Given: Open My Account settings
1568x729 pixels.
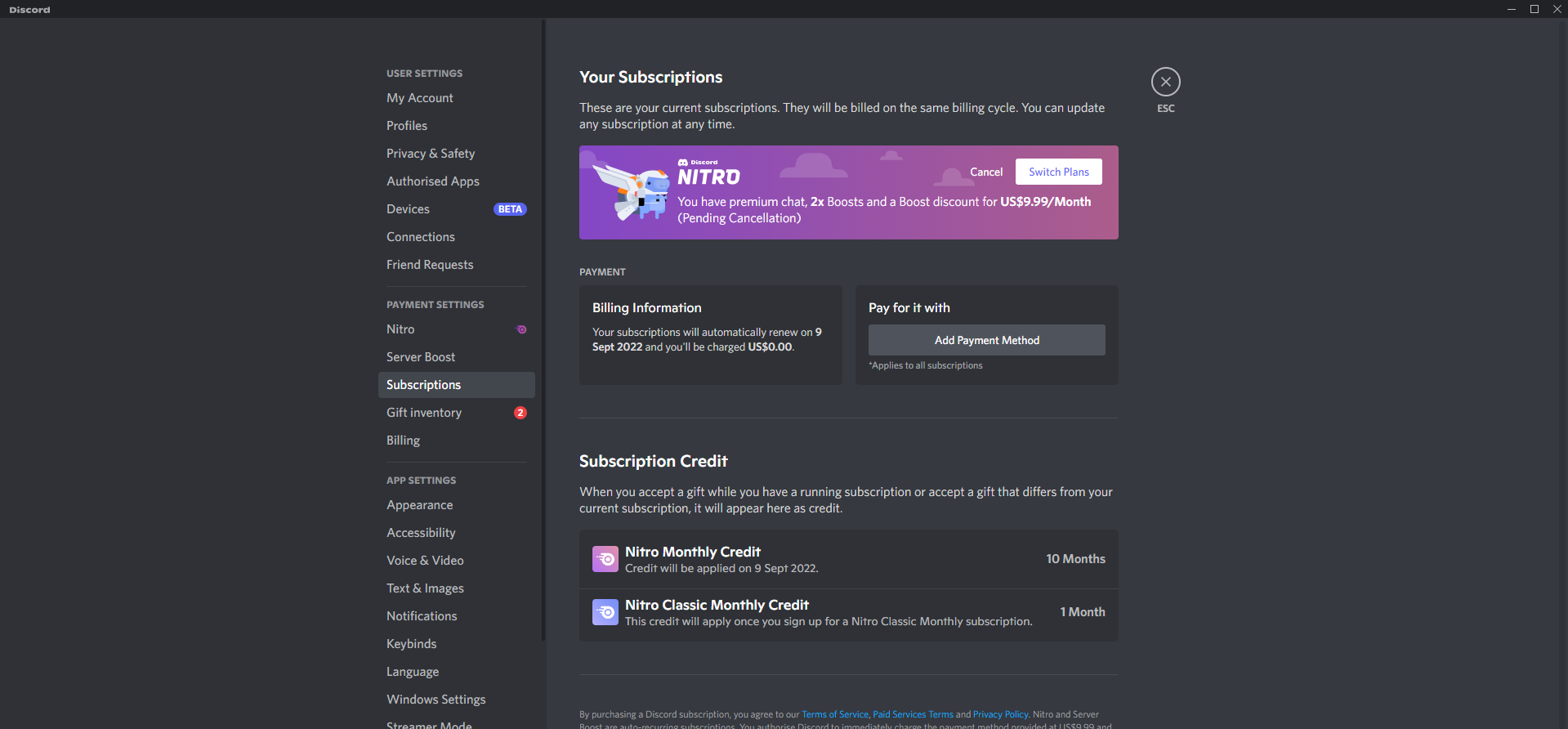Looking at the screenshot, I should coord(456,98).
